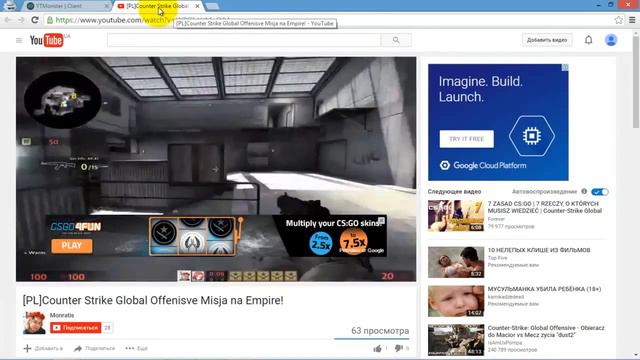Open the three-dots more actions menu
The image size is (640, 360).
136,349
